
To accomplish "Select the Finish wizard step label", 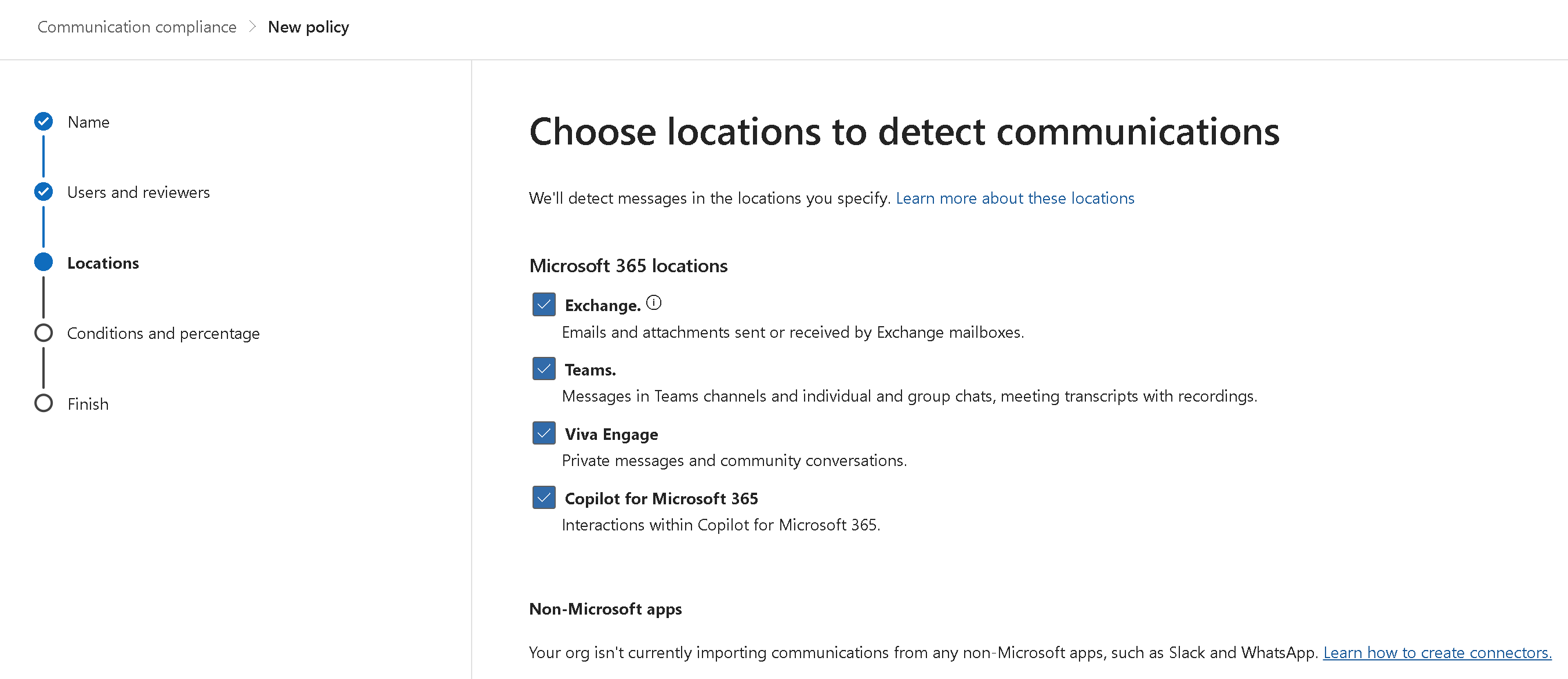I will pos(88,404).
